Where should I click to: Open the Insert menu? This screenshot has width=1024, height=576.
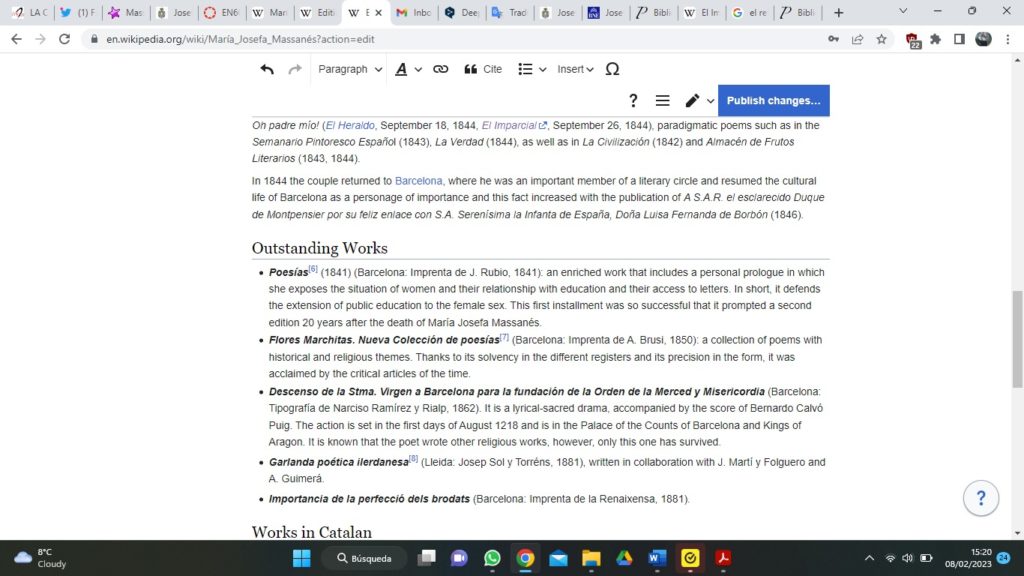pos(575,69)
